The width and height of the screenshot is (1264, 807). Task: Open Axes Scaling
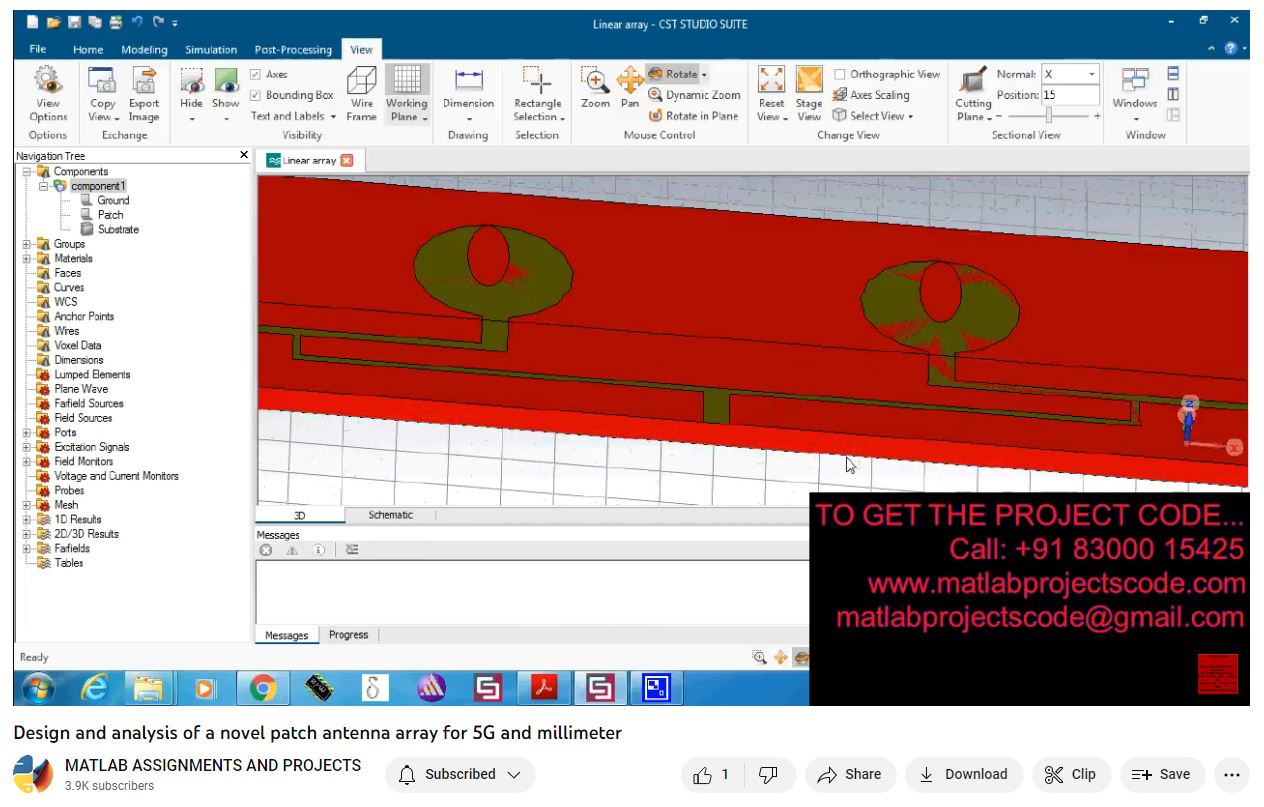[871, 95]
